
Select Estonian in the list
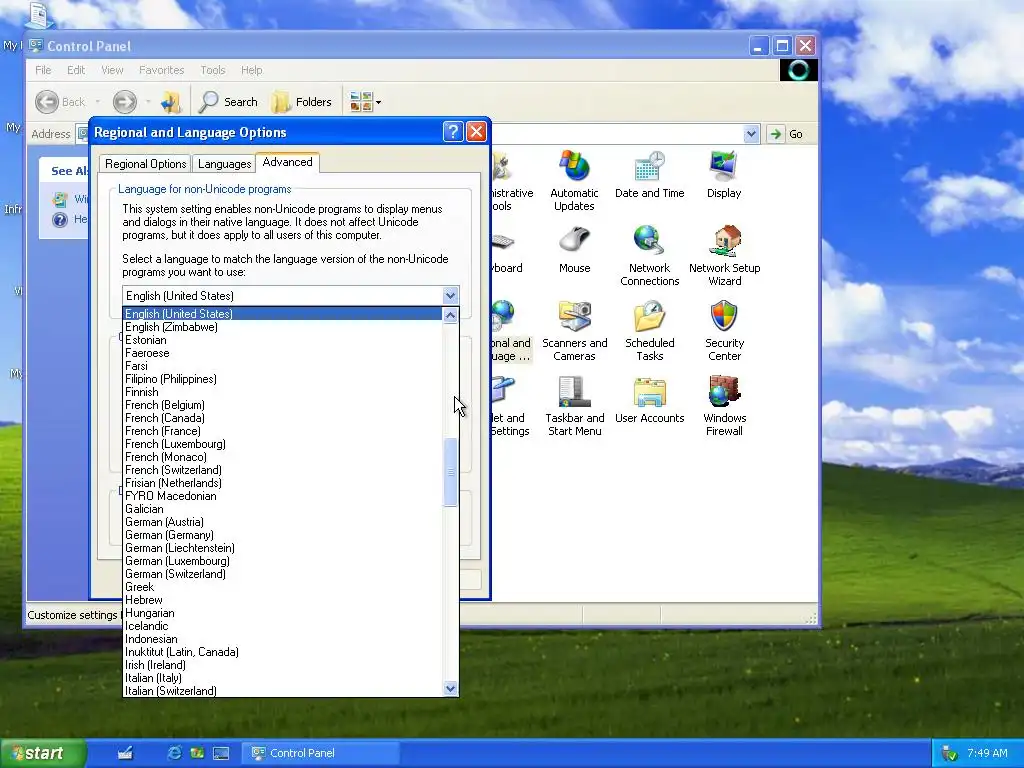click(283, 340)
